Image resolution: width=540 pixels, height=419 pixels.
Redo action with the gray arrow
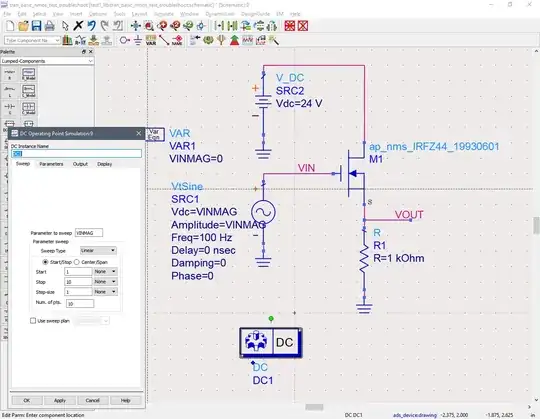click(x=104, y=26)
